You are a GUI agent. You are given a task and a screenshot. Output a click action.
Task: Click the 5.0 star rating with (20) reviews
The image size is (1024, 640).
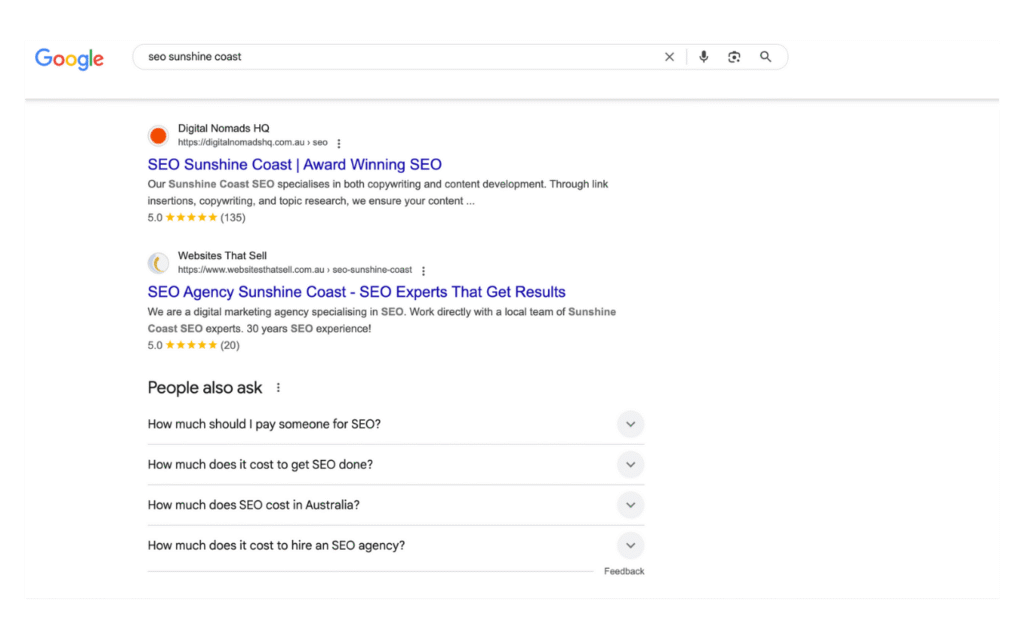(x=193, y=345)
